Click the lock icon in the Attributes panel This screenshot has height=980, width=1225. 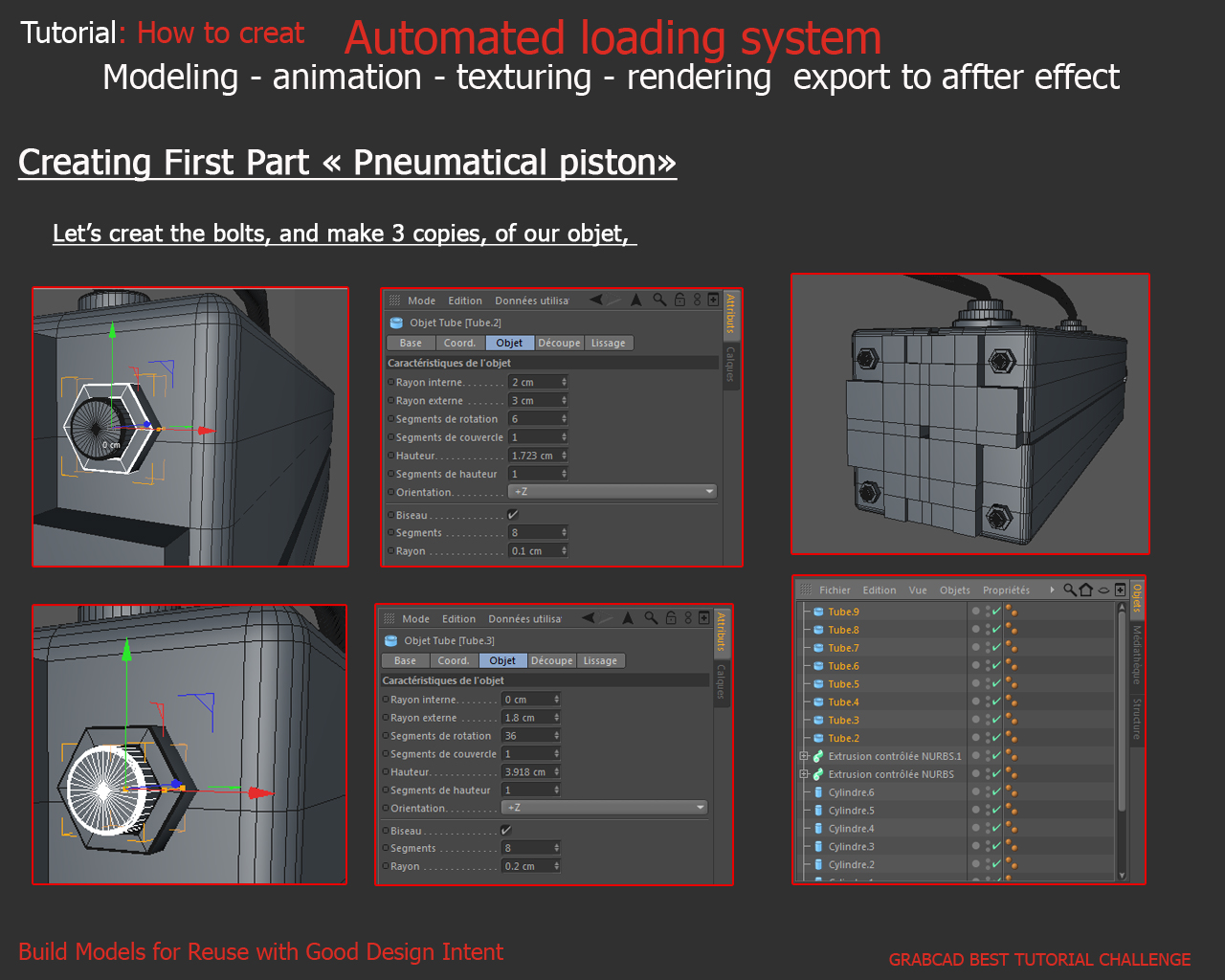coord(679,300)
